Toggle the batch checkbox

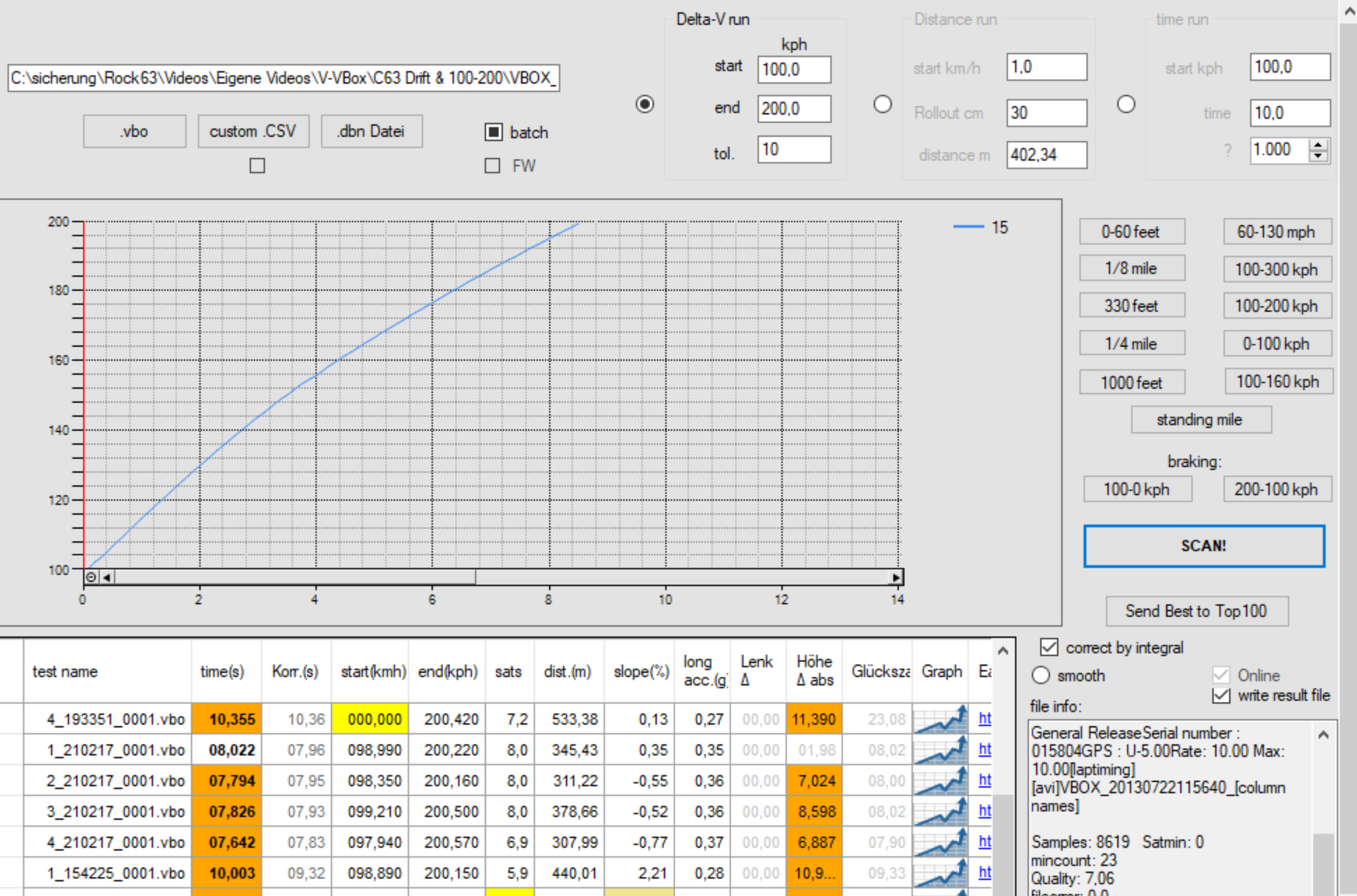point(493,132)
